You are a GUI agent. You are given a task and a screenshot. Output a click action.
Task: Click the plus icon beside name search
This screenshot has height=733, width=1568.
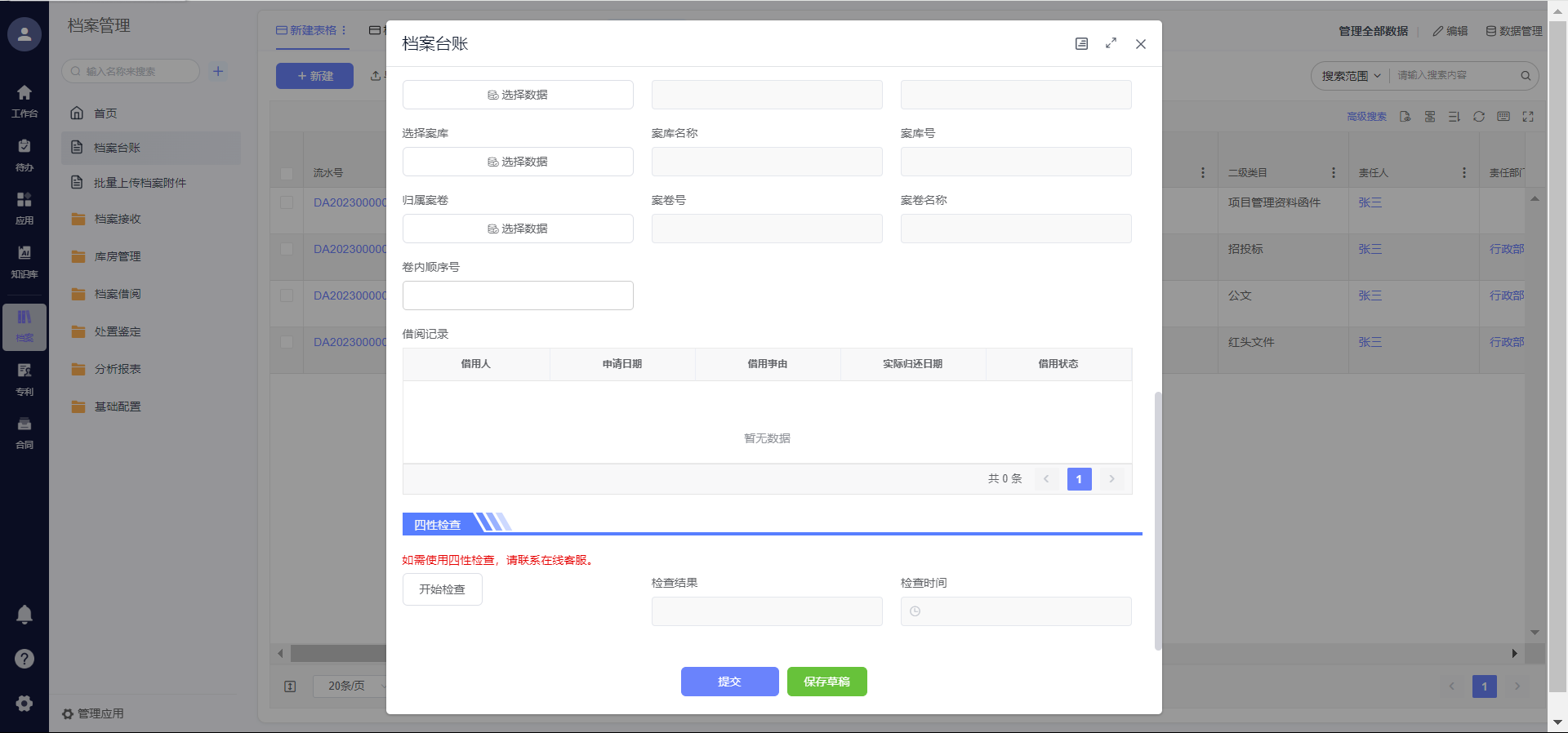[x=218, y=71]
